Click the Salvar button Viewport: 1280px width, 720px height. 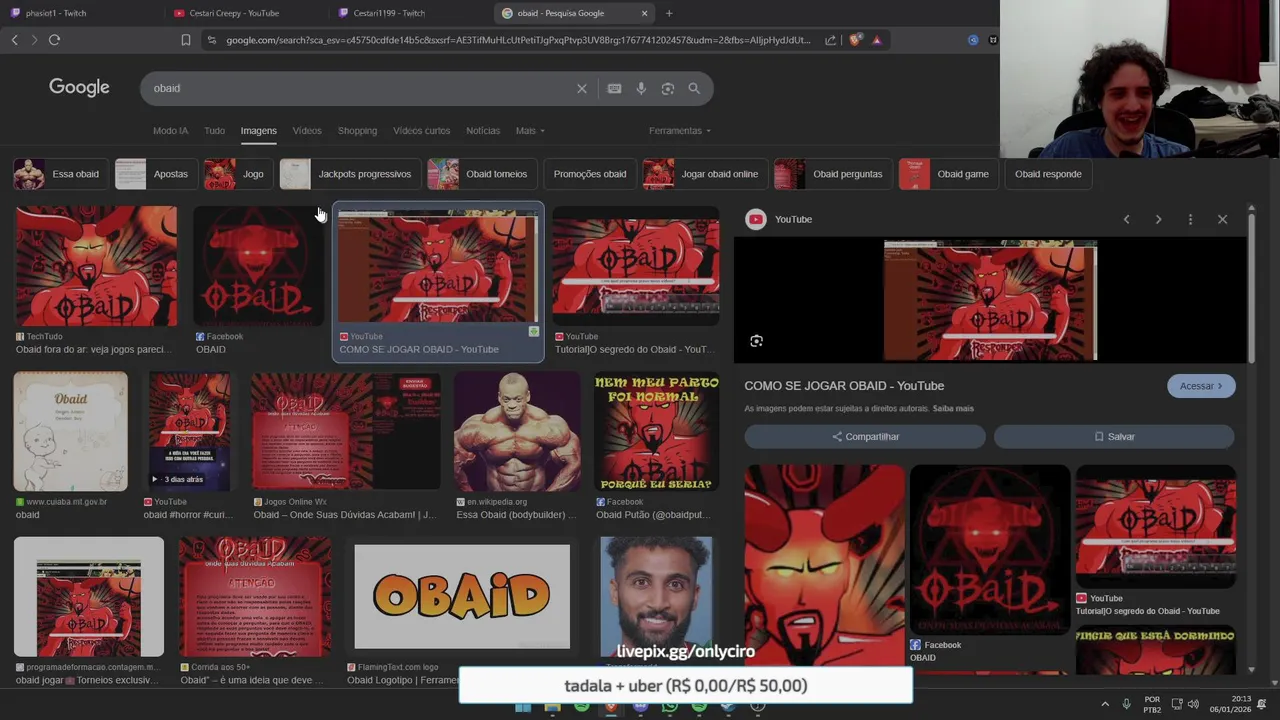click(1114, 437)
